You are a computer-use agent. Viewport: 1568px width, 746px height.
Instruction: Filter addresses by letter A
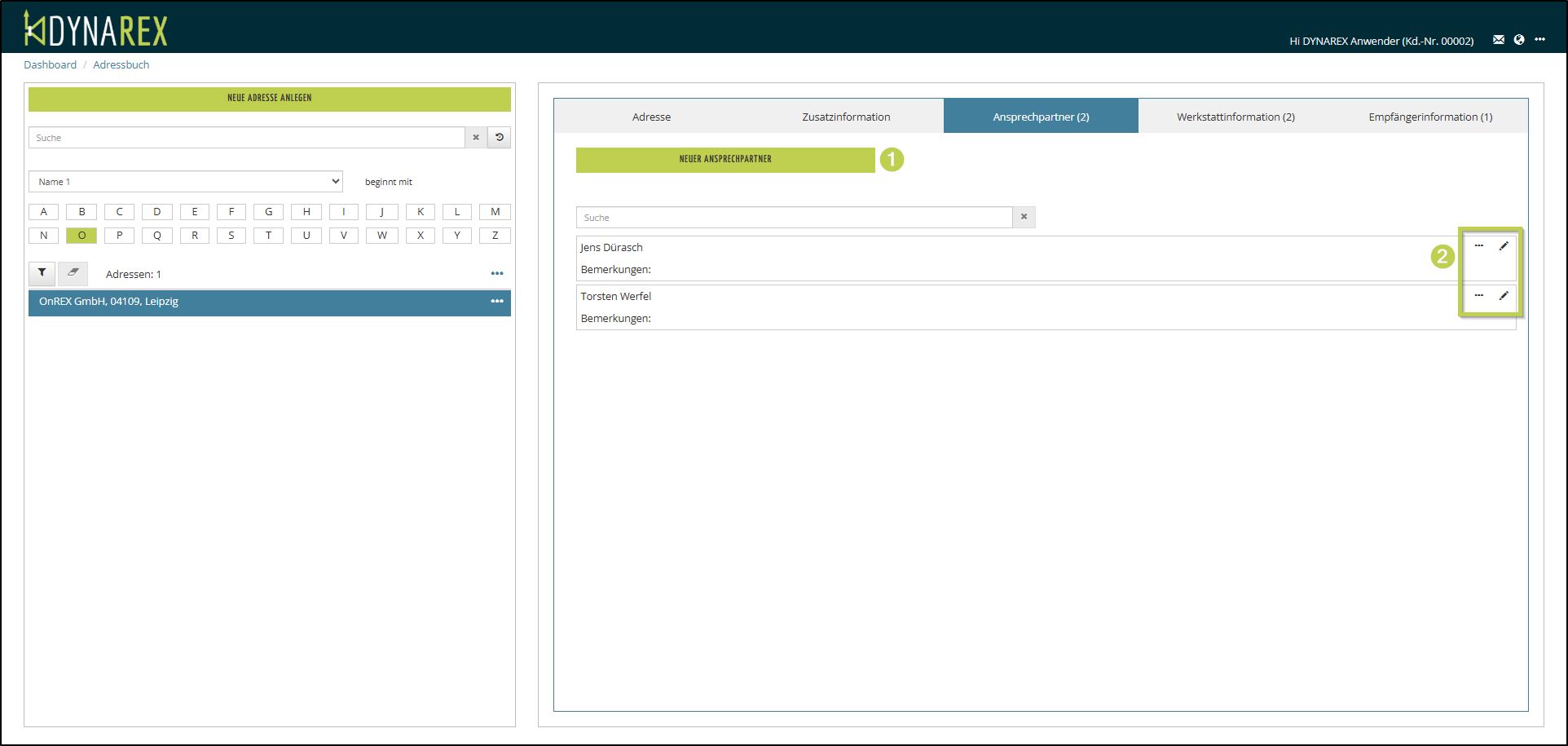[x=44, y=212]
